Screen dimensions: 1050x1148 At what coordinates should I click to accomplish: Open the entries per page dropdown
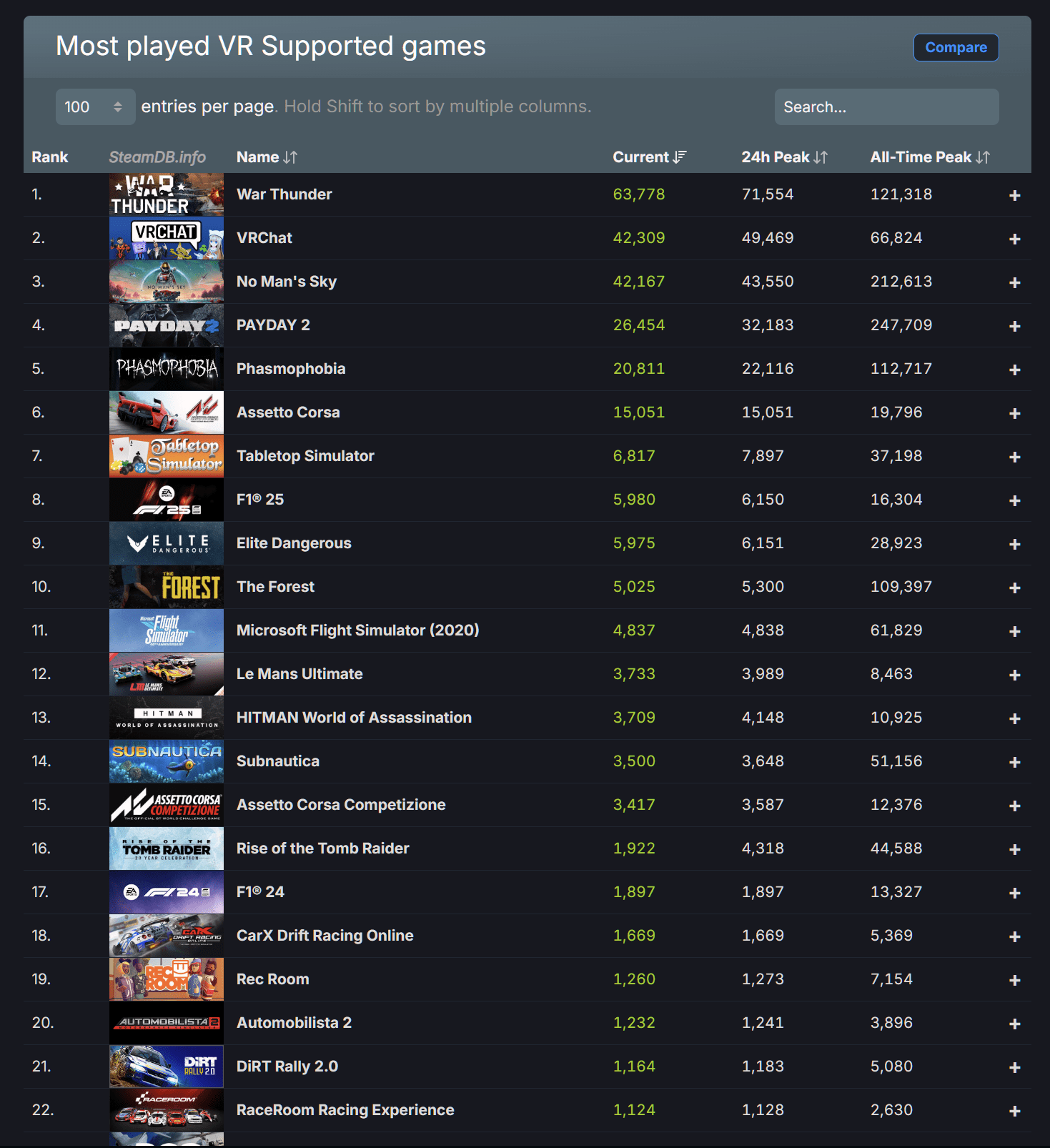point(95,107)
